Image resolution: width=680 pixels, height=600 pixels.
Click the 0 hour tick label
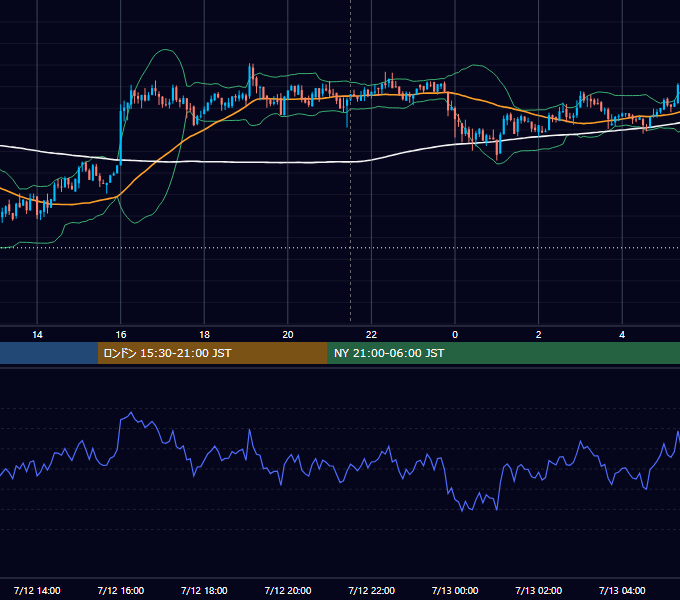(x=455, y=335)
